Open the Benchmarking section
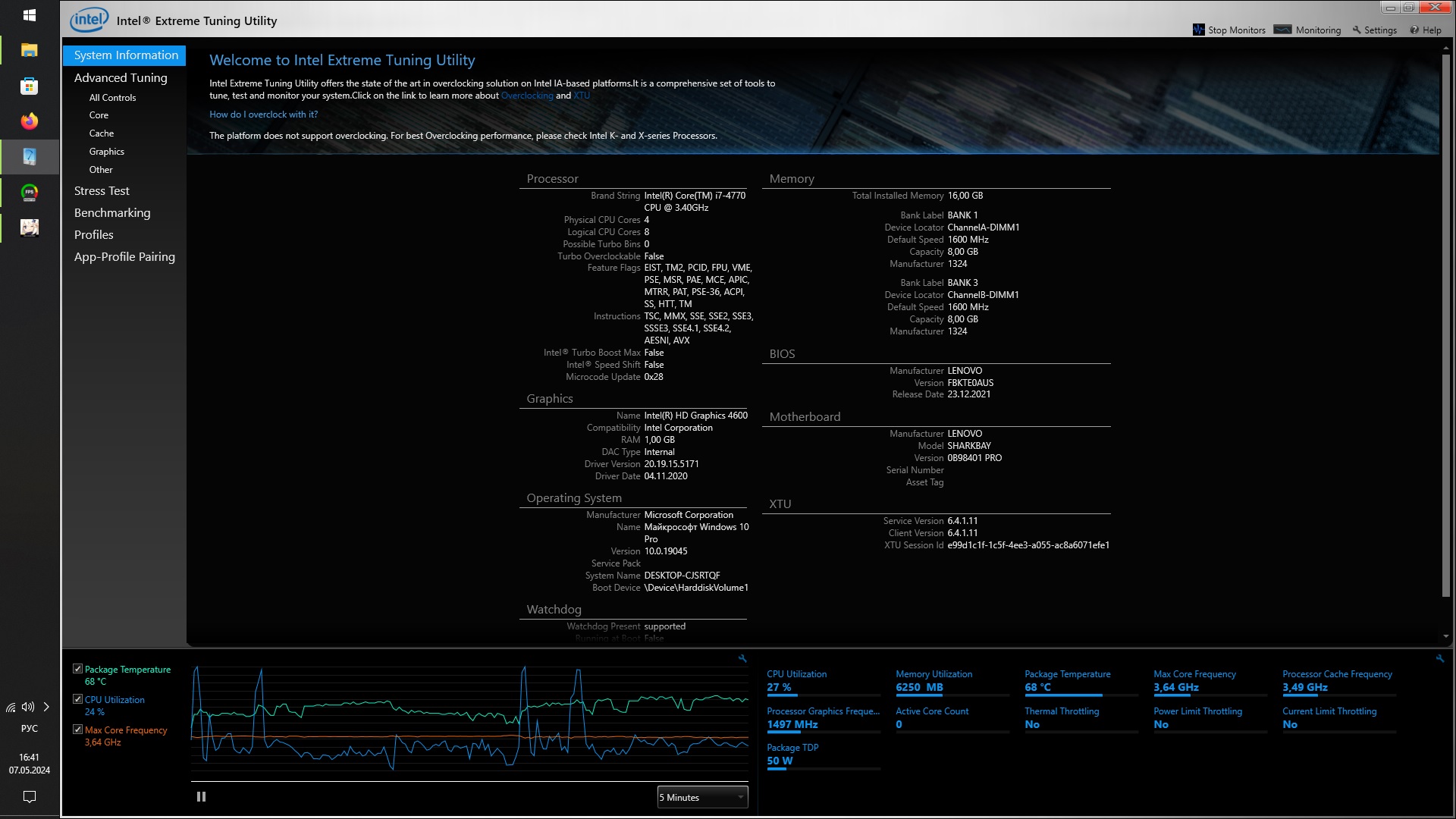Screen dimensions: 1456x819 coord(112,213)
